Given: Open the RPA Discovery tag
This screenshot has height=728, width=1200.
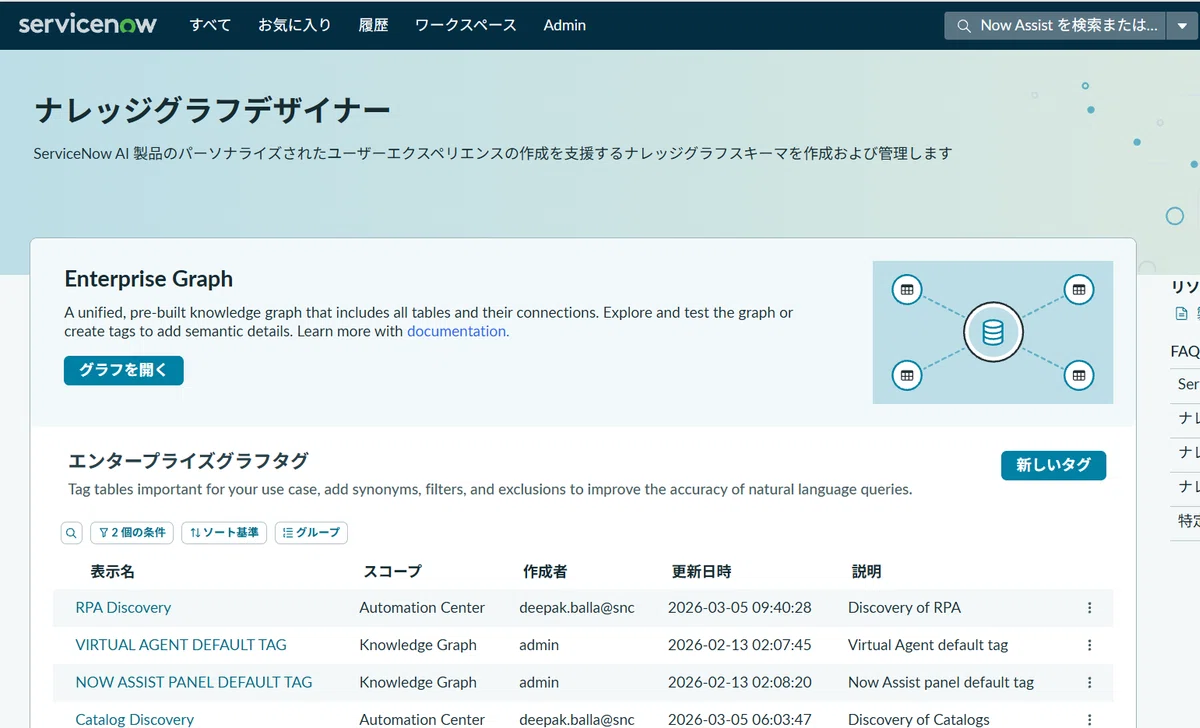Looking at the screenshot, I should (x=123, y=607).
